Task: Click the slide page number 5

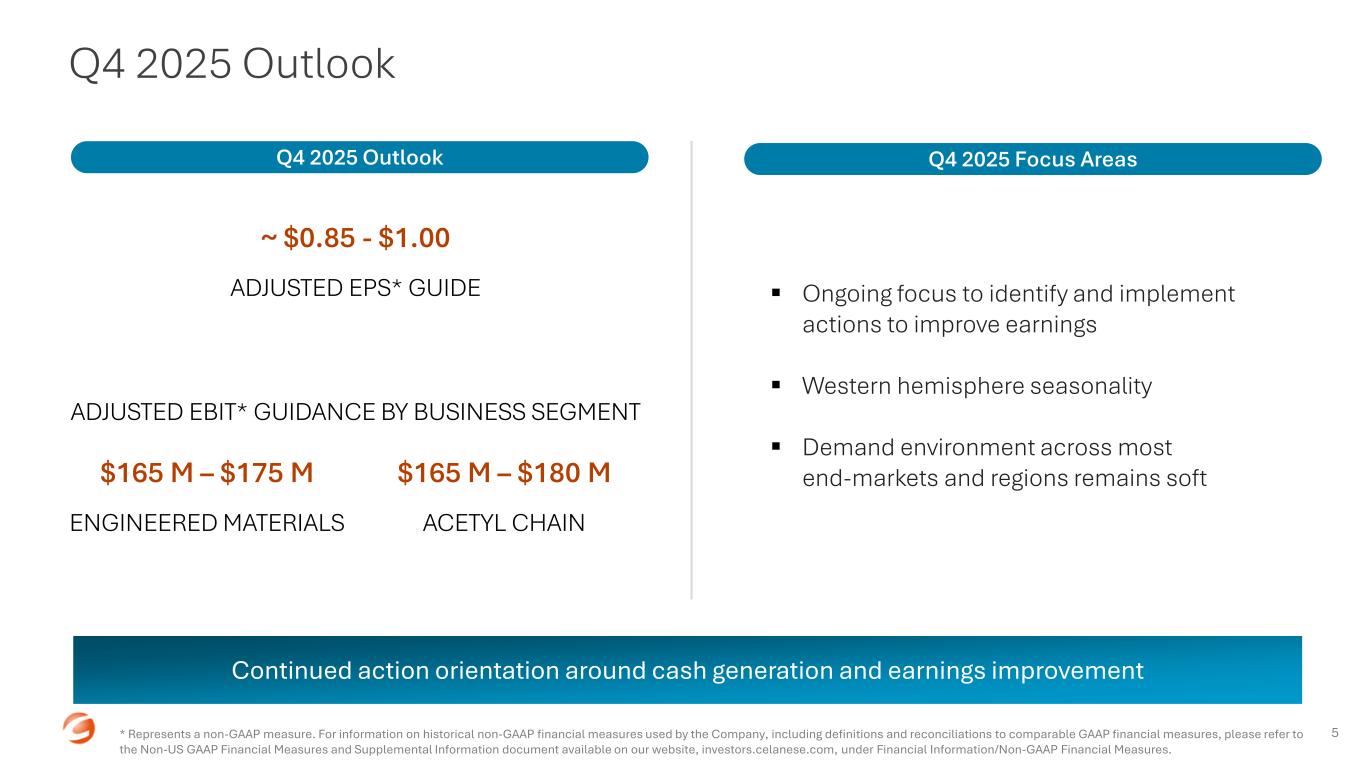Action: (1335, 734)
